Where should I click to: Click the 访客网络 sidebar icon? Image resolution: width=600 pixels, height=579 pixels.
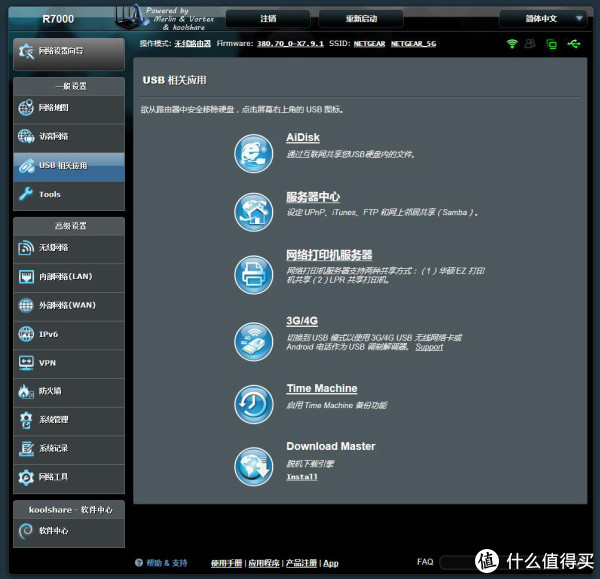point(26,136)
